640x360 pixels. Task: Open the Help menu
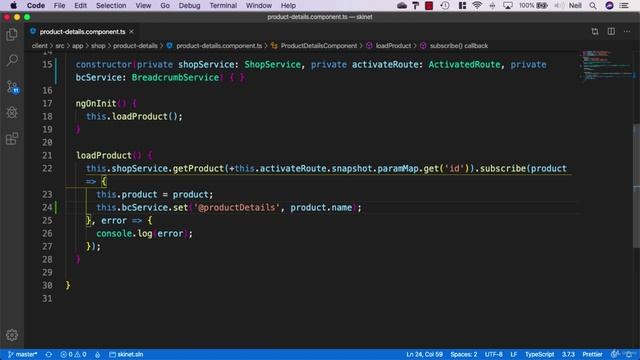coord(288,5)
